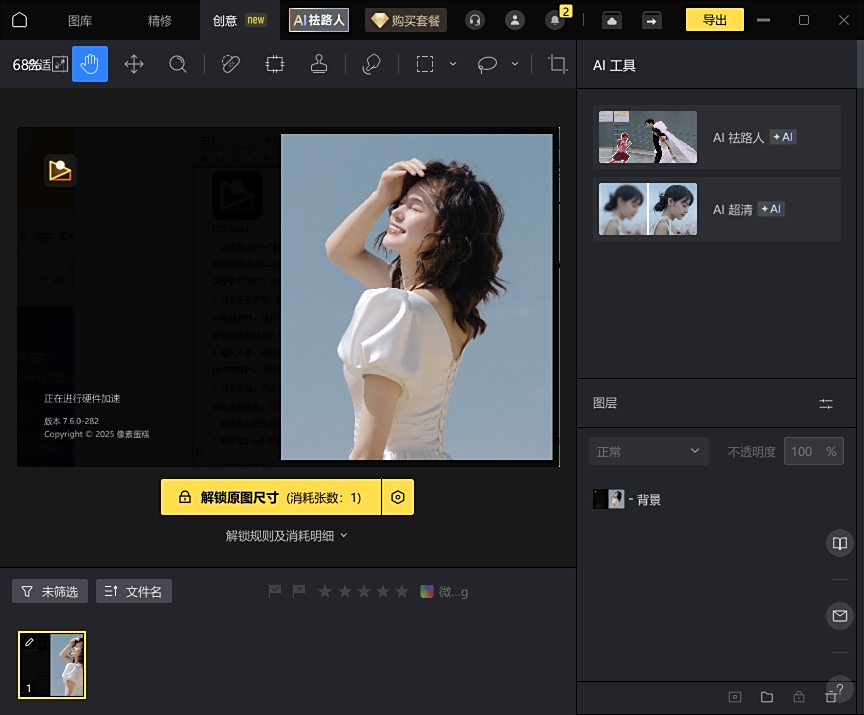Switch to the 精修 tab

[159, 20]
